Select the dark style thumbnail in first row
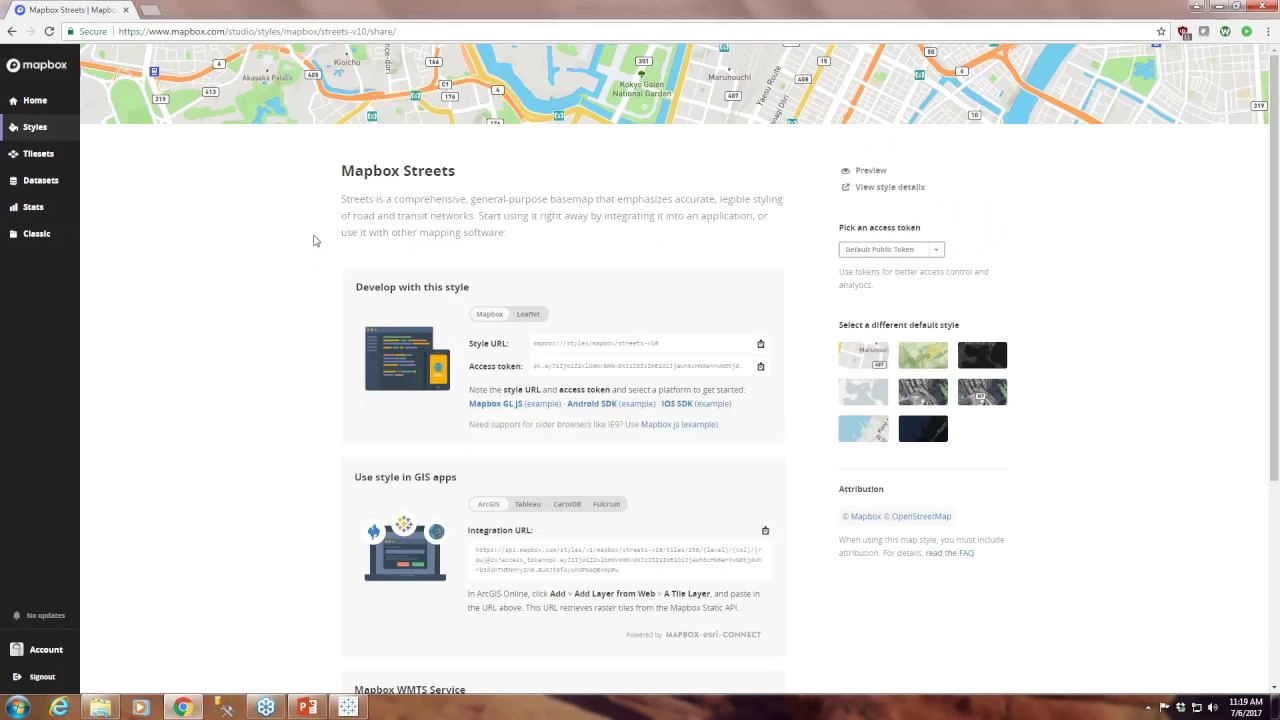Screen dimensions: 1280x720 coord(982,355)
